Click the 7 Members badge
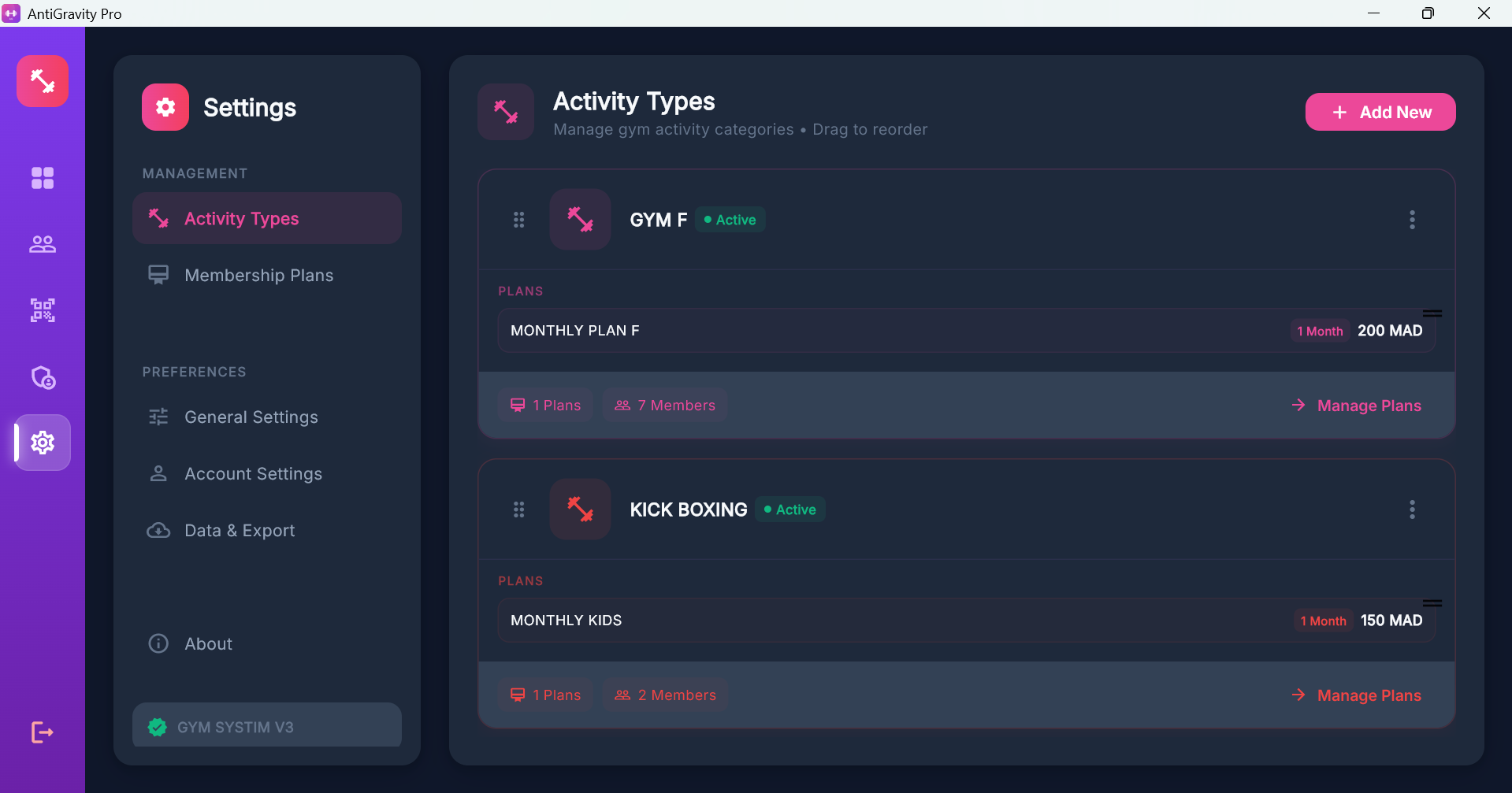Image resolution: width=1512 pixels, height=793 pixels. coord(665,406)
